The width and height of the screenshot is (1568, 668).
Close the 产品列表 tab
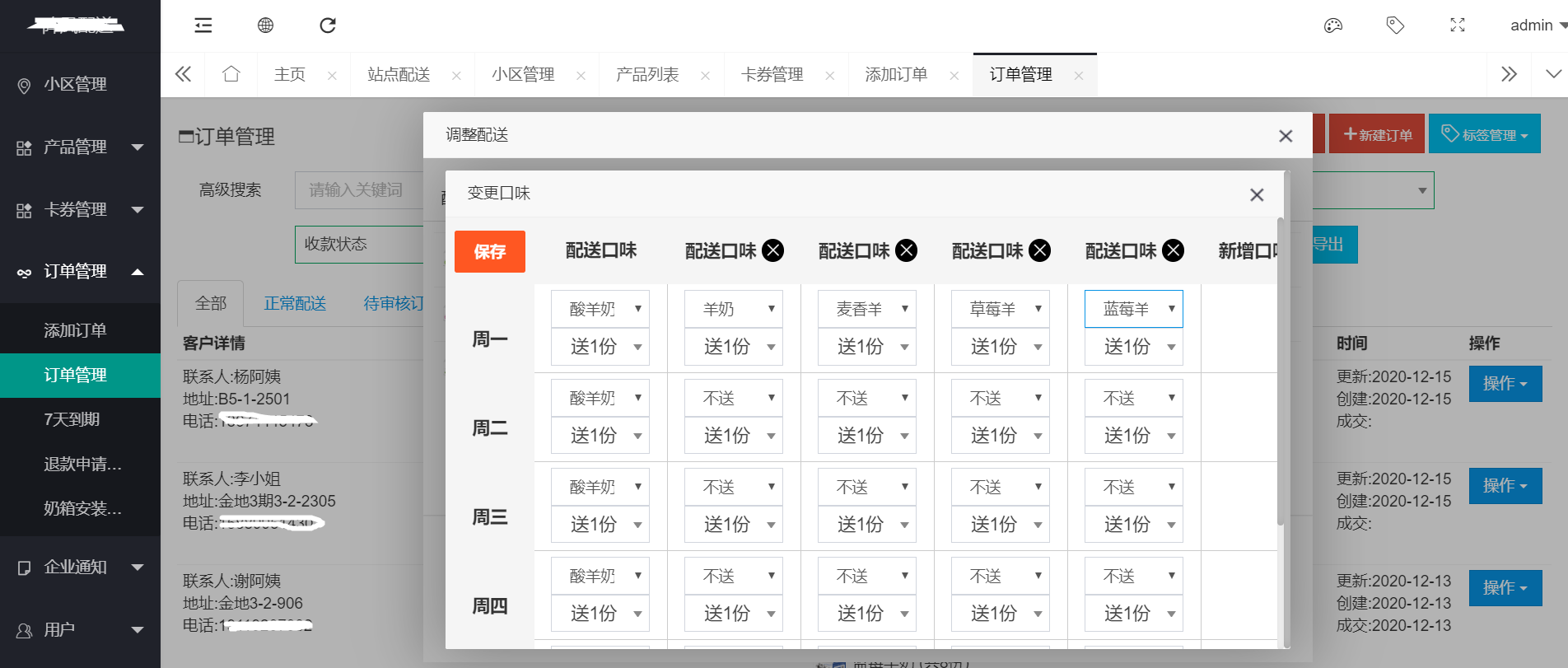(705, 76)
